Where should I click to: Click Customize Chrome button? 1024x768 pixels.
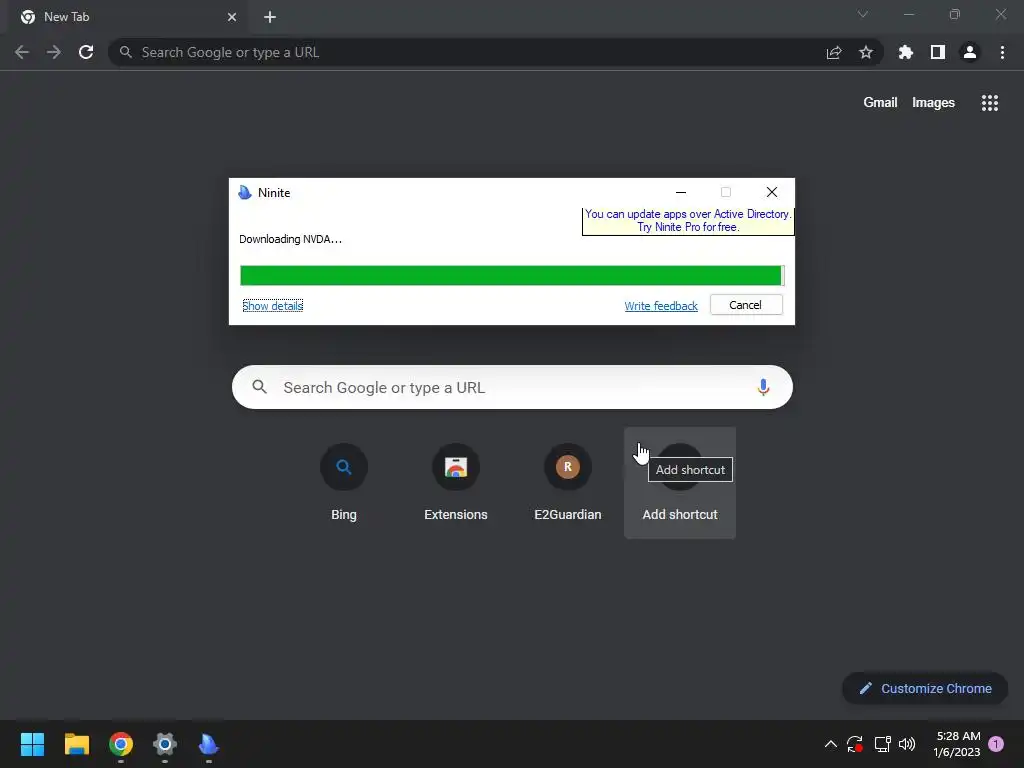925,688
